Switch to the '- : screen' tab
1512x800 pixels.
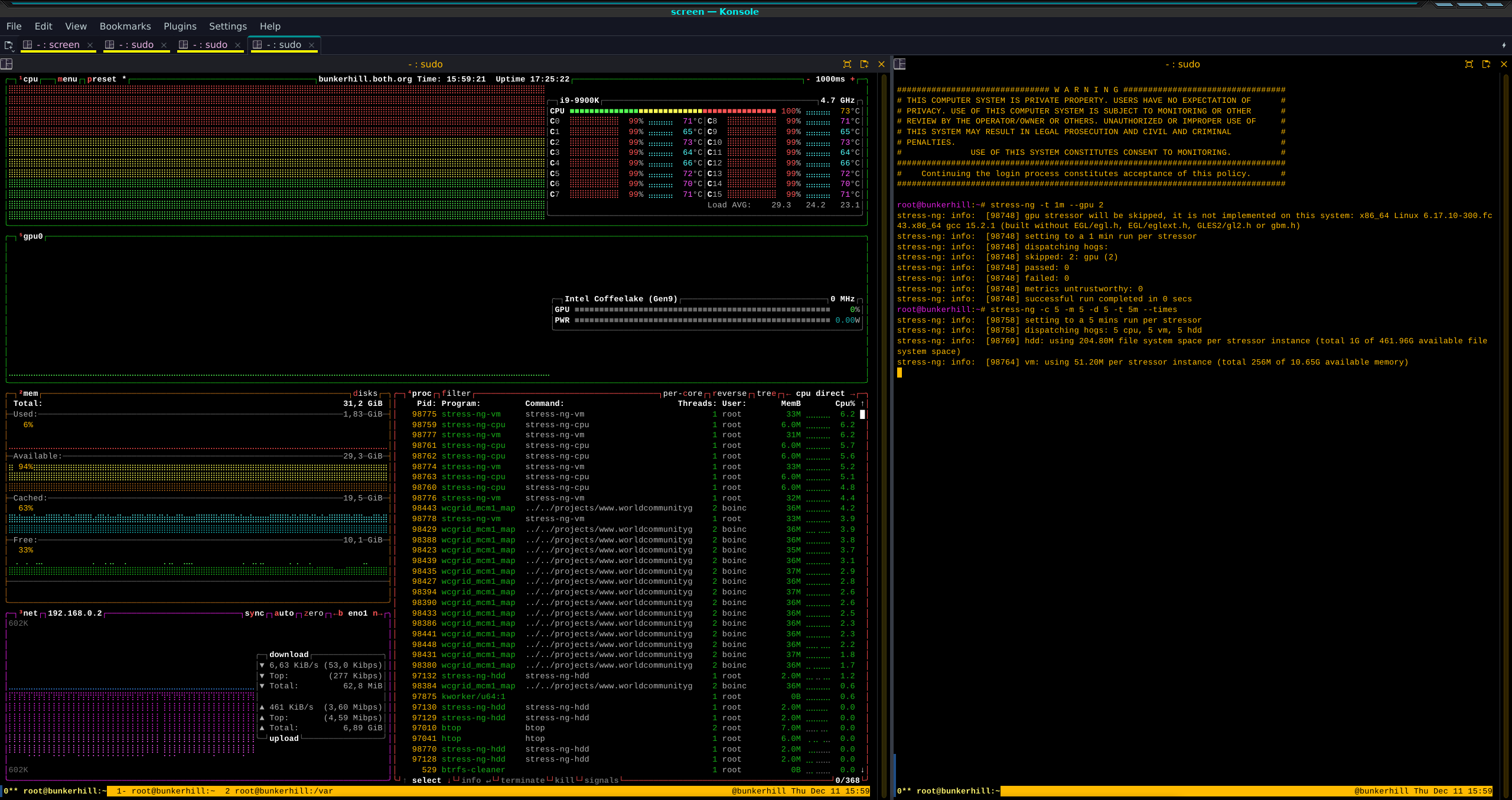(x=57, y=45)
